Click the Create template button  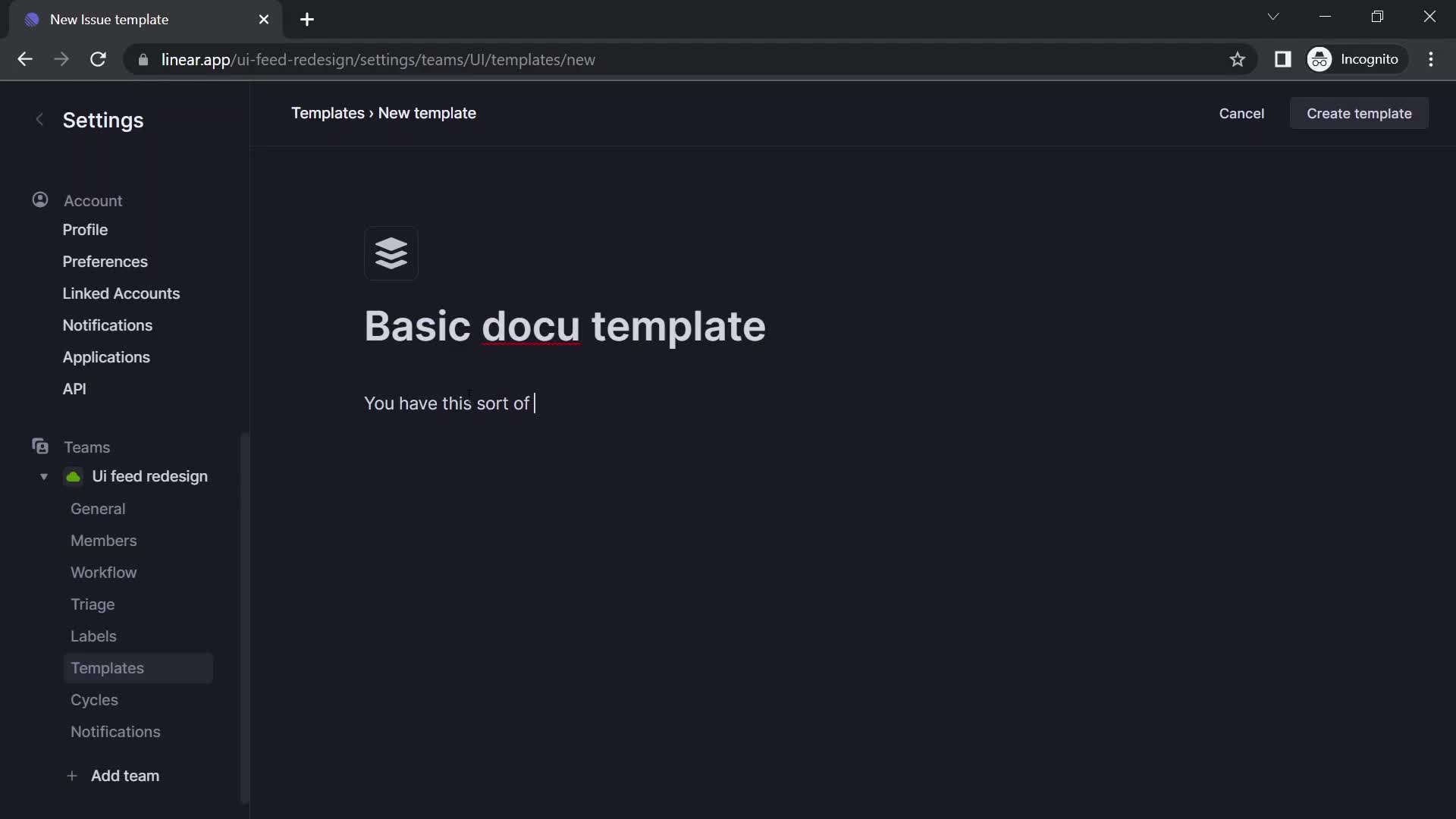[1359, 113]
